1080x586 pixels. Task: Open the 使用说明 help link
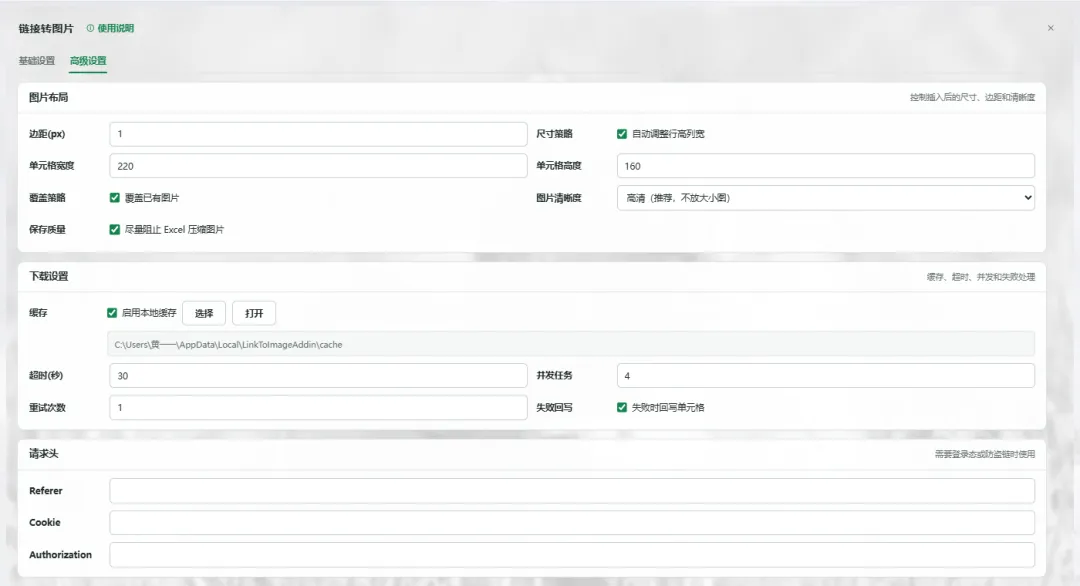coord(116,28)
